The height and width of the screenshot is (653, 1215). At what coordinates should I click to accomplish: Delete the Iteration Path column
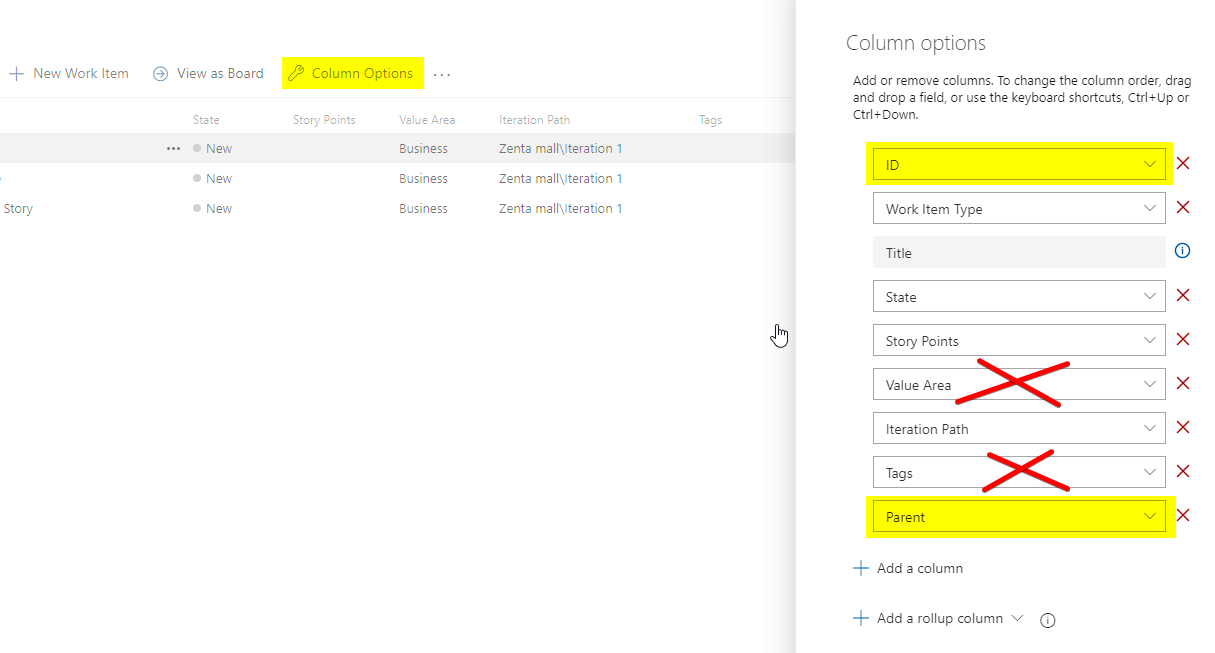click(x=1183, y=428)
